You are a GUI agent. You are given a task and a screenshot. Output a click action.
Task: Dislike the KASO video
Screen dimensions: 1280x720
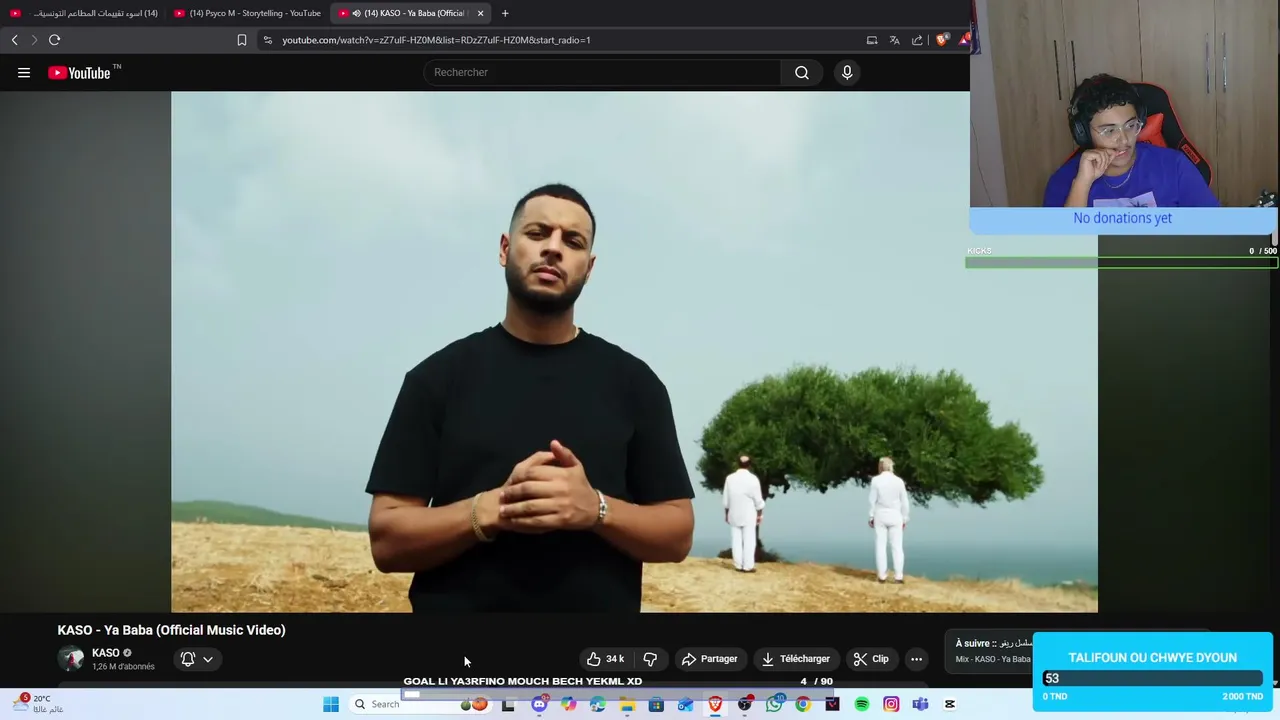(650, 659)
